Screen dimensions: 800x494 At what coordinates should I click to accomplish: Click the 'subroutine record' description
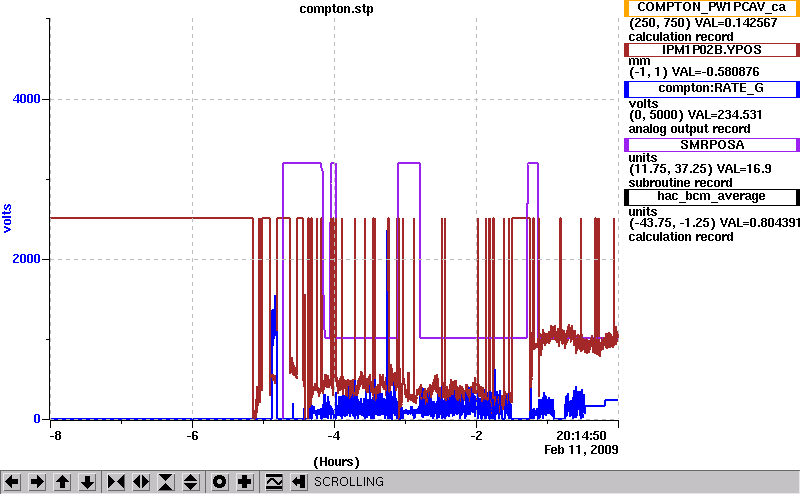(680, 183)
